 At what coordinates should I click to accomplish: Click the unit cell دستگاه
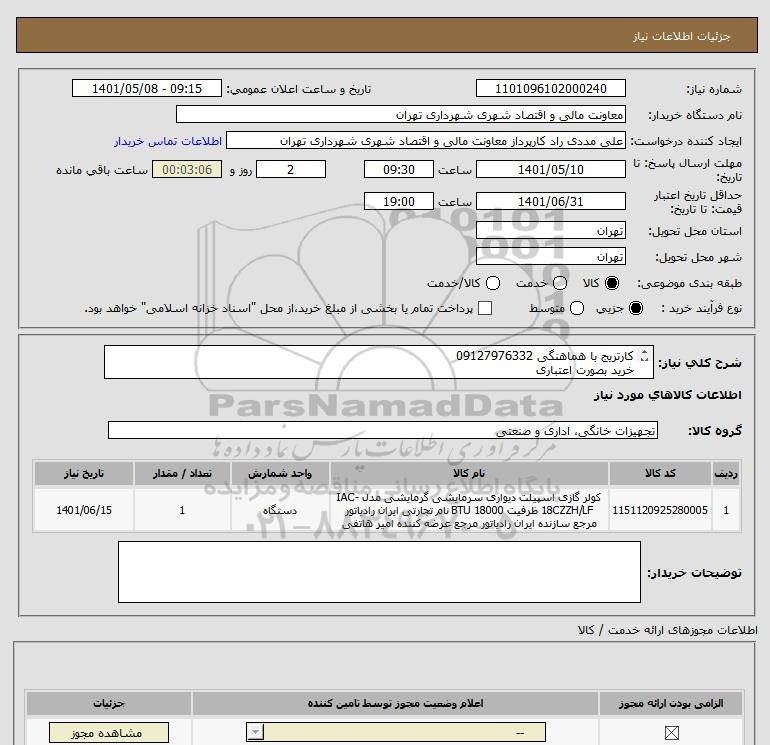(280, 510)
